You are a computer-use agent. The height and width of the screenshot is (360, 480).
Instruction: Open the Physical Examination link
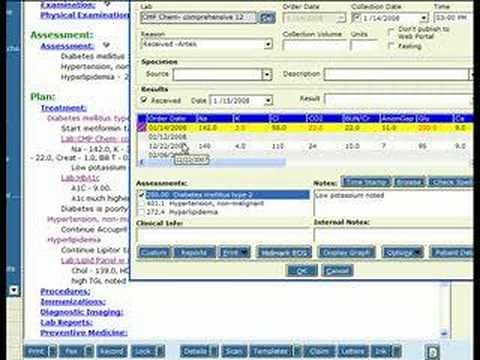coord(85,15)
